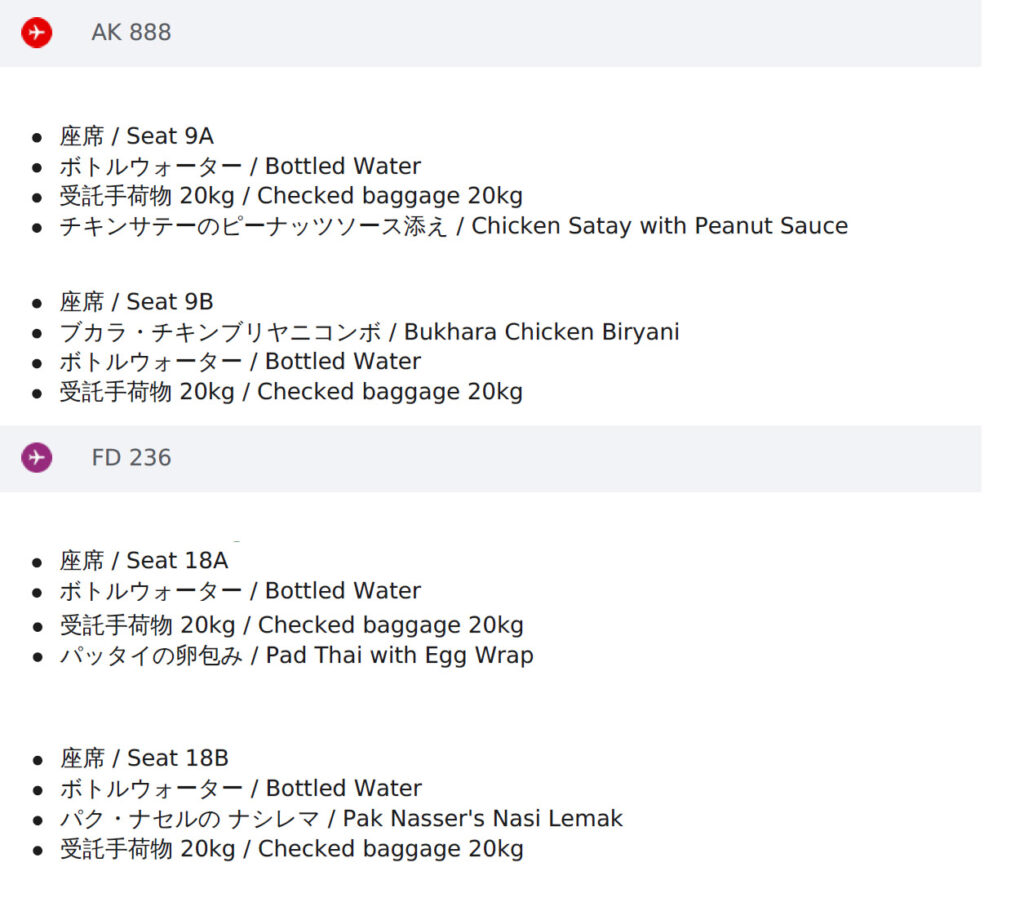This screenshot has height=898, width=1024.
Task: Click the Seat 18A entry
Action: point(144,560)
